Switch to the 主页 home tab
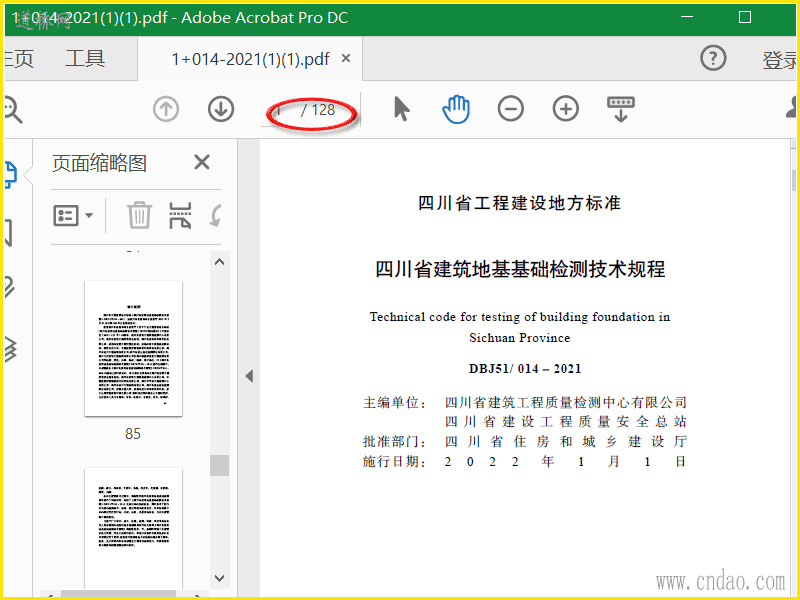This screenshot has width=800, height=600. coord(19,59)
